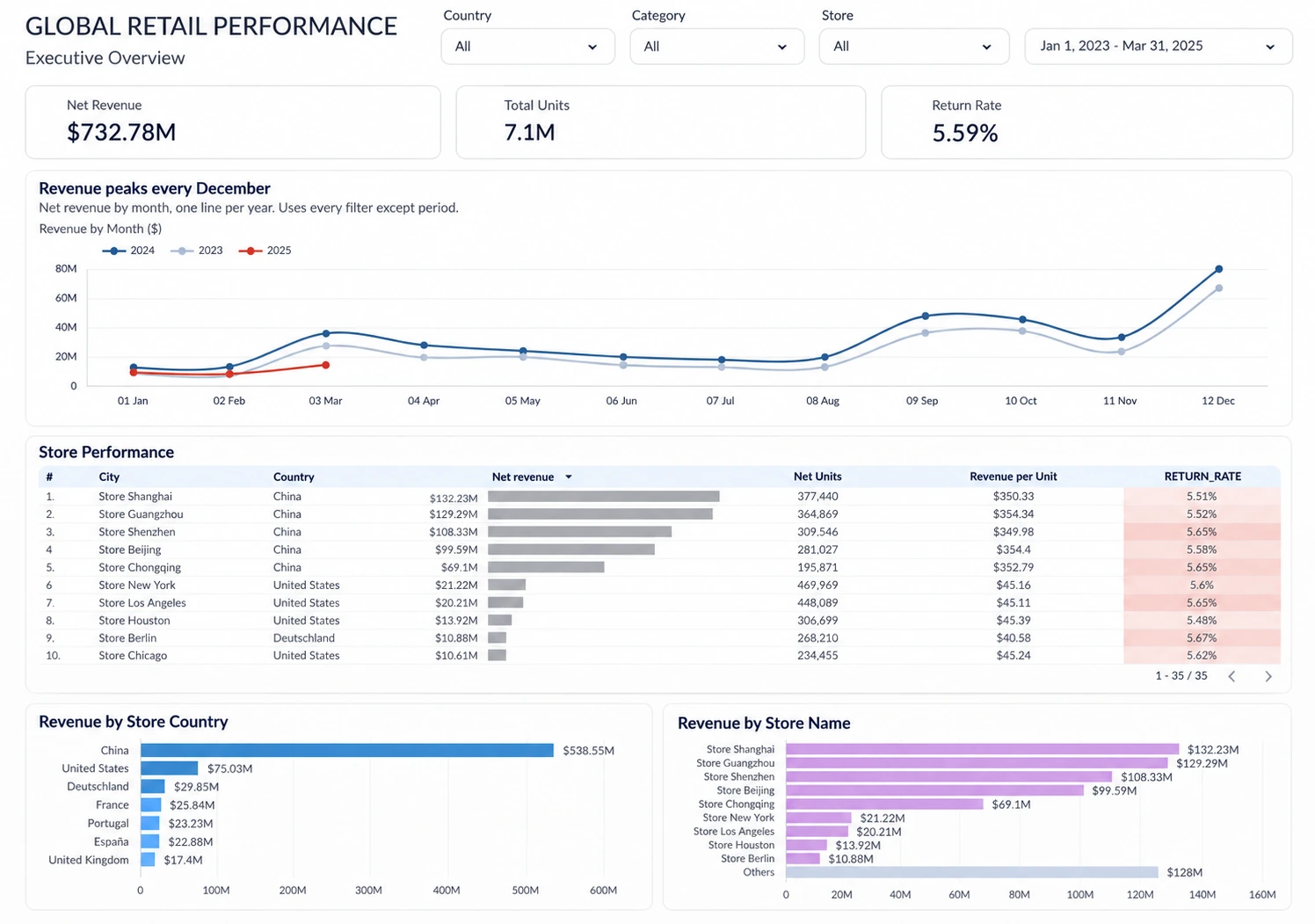Click the Country column header in Store Performance table

coord(294,477)
